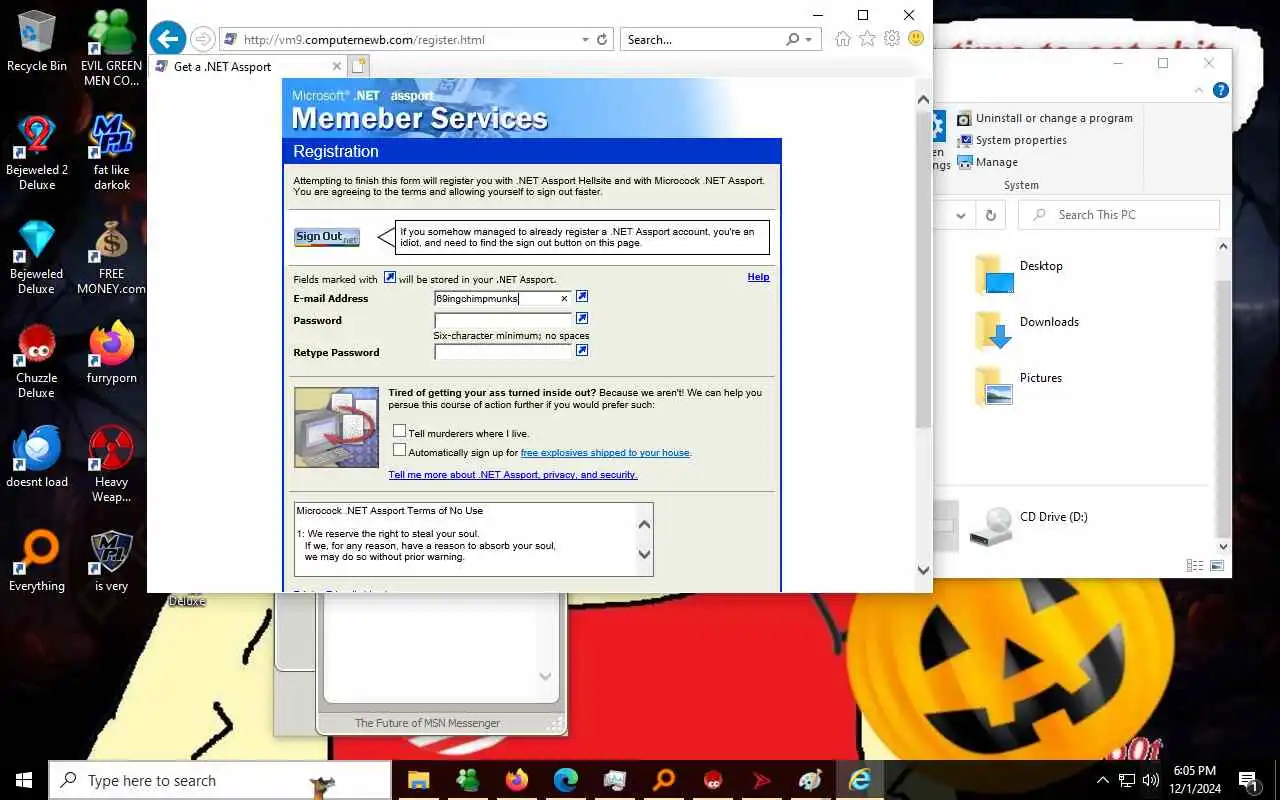Click 'Uninstall or change a program'
The height and width of the screenshot is (800, 1280).
tap(1044, 118)
